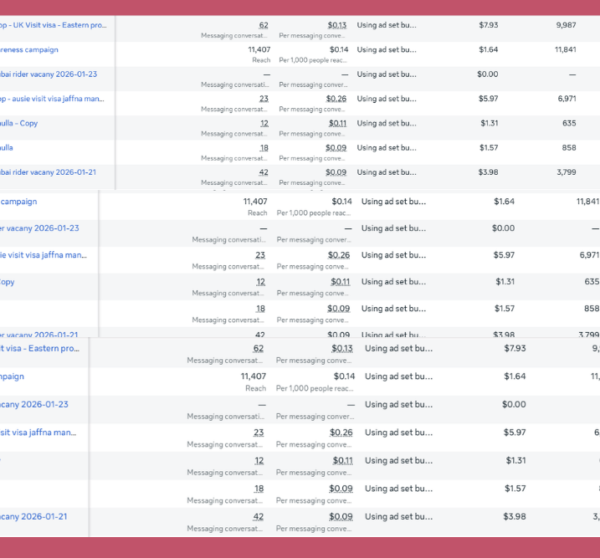Screen dimensions: 600x558
Task: Open the 'opy' campaign link in the middle table
Action: [7, 282]
